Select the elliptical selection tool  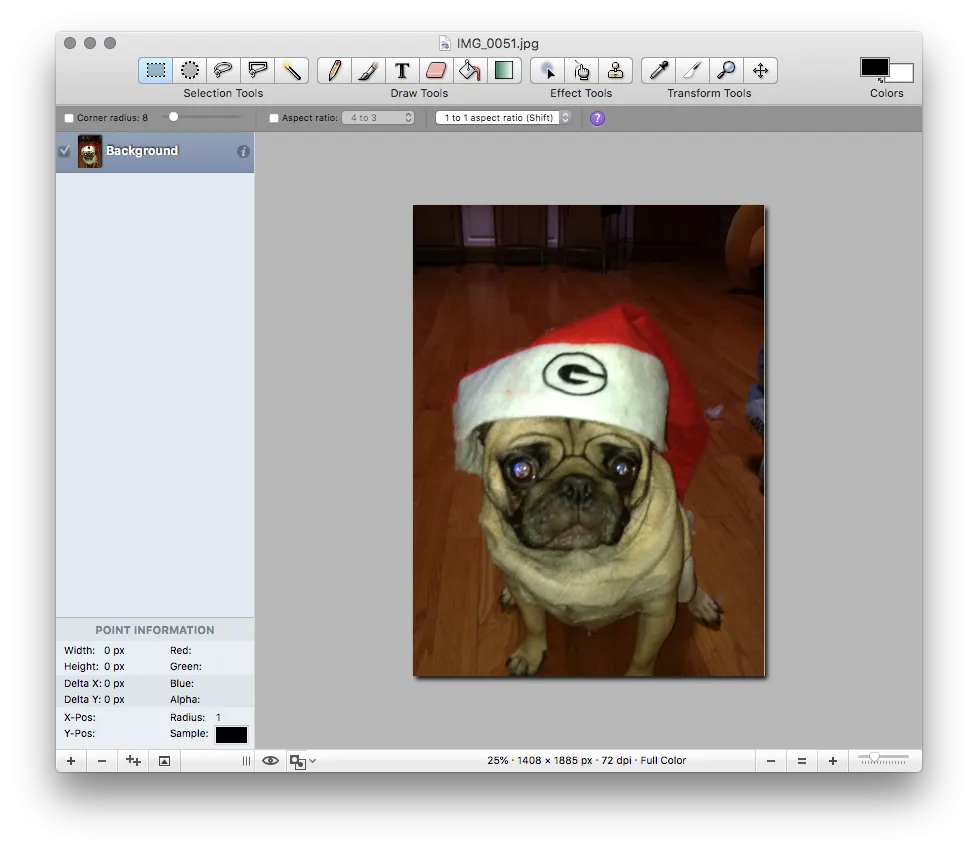[190, 70]
